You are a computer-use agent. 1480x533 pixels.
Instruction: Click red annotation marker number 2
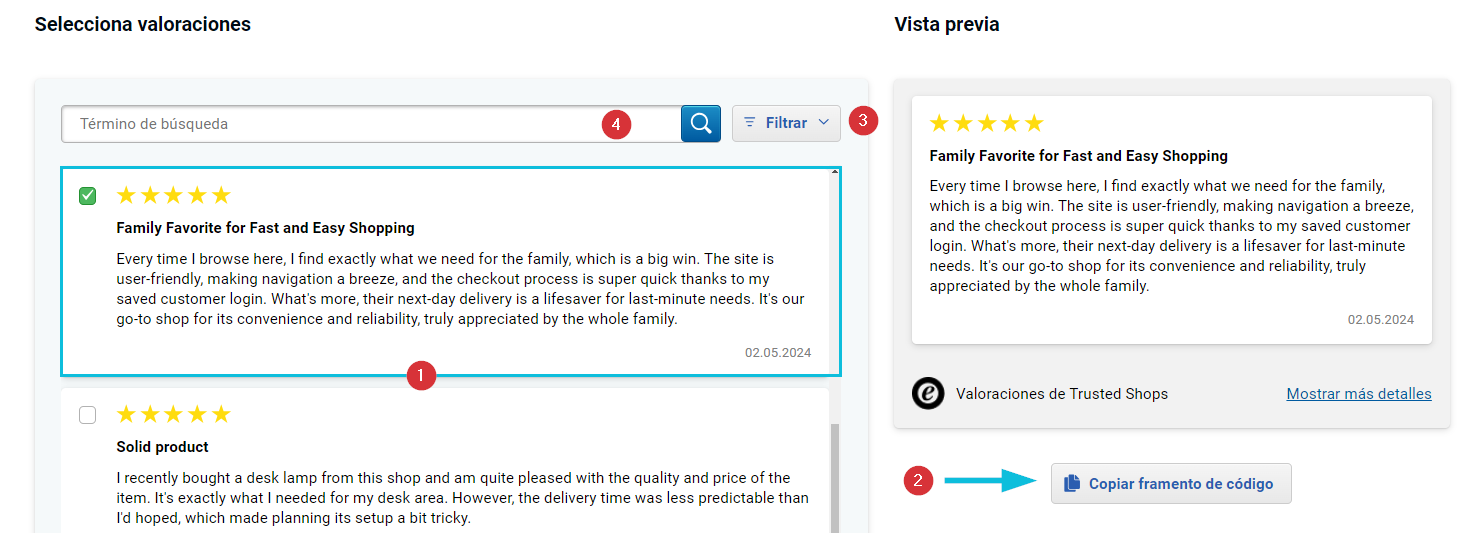pos(919,481)
